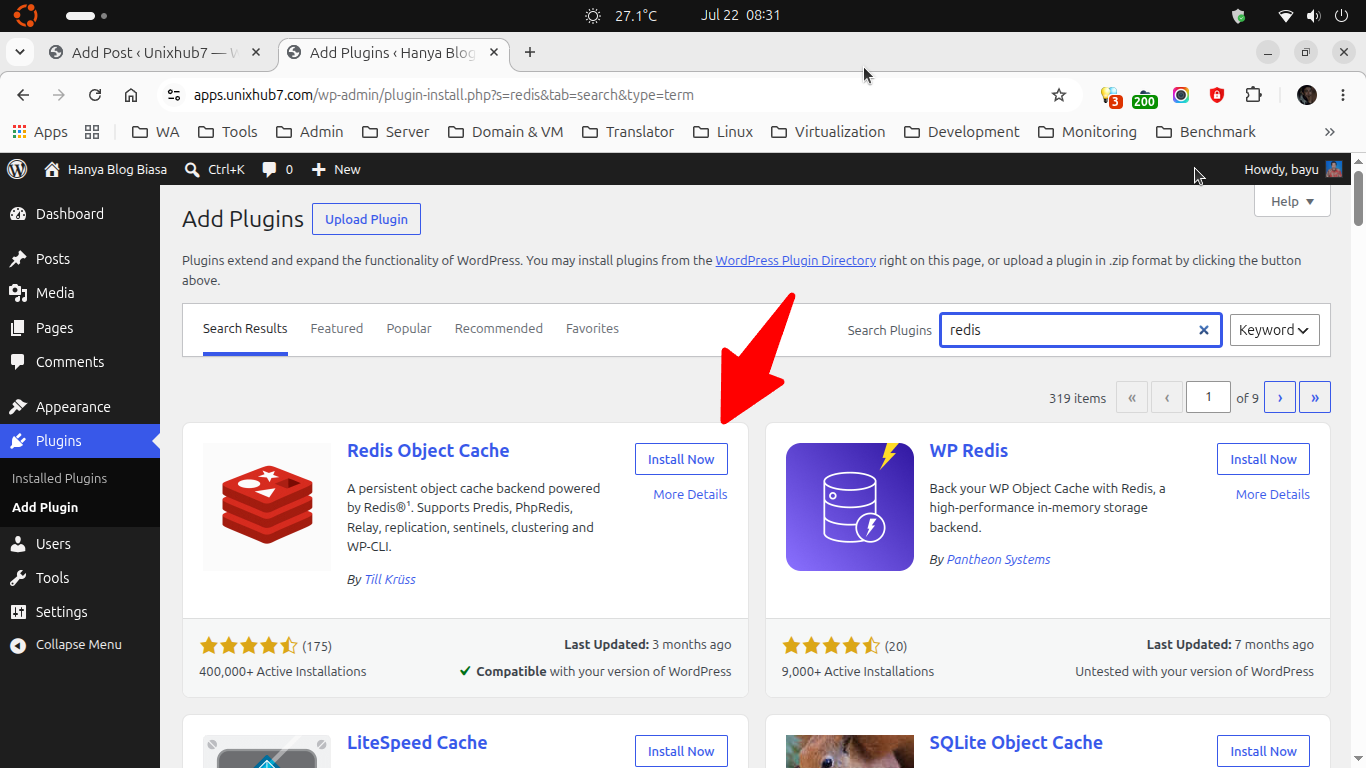
Task: Go to browser home page
Action: tap(131, 95)
